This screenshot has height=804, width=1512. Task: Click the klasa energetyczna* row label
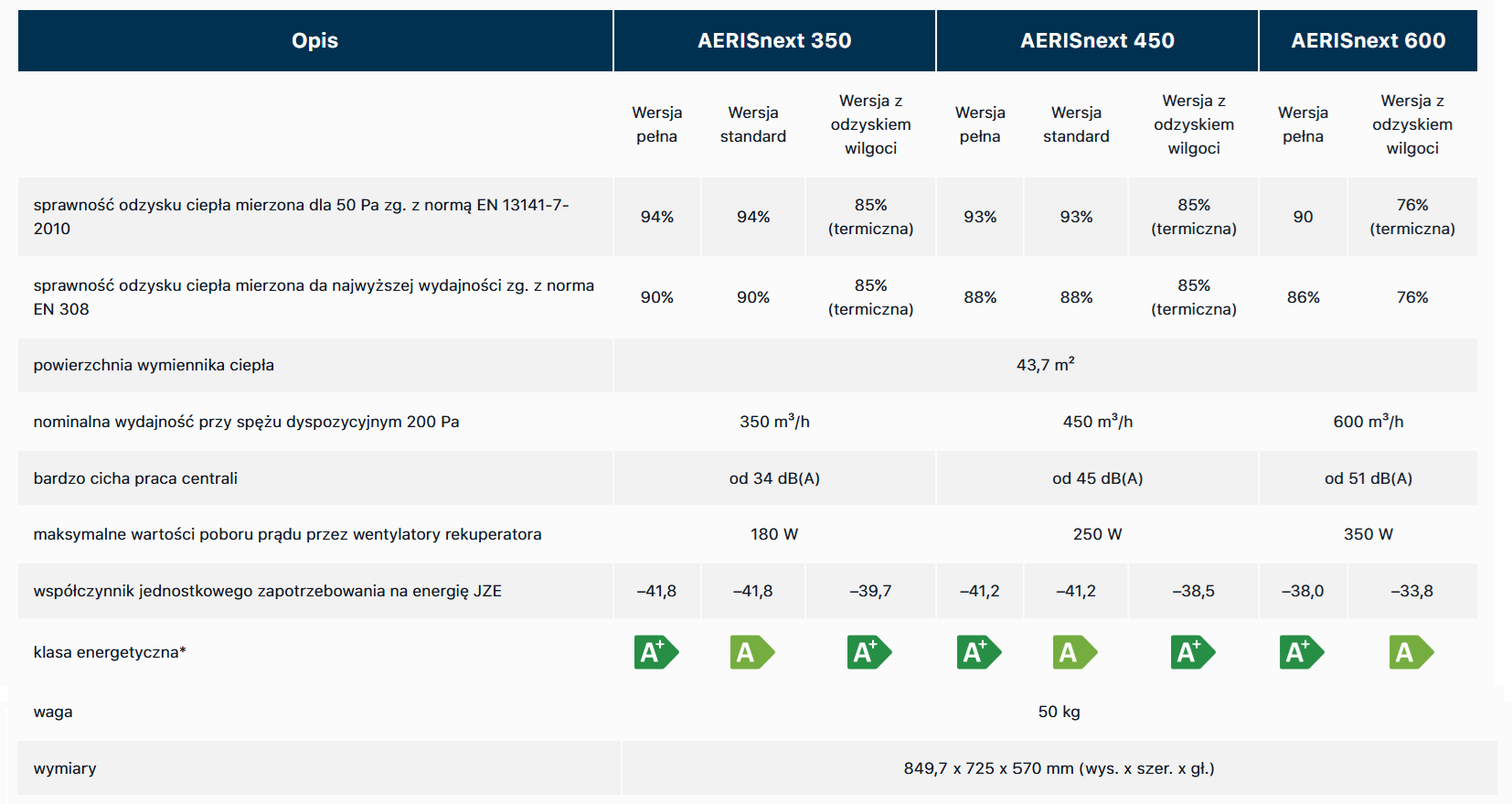pos(110,652)
